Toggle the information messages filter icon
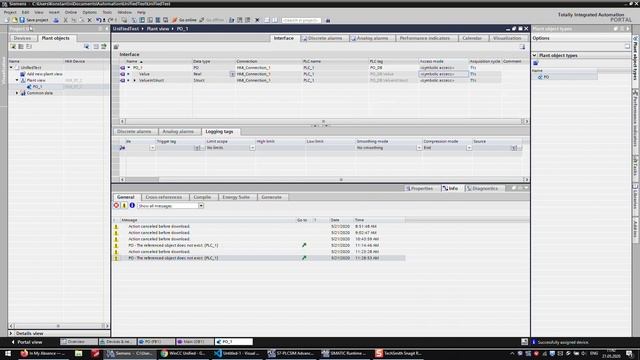 [132, 206]
